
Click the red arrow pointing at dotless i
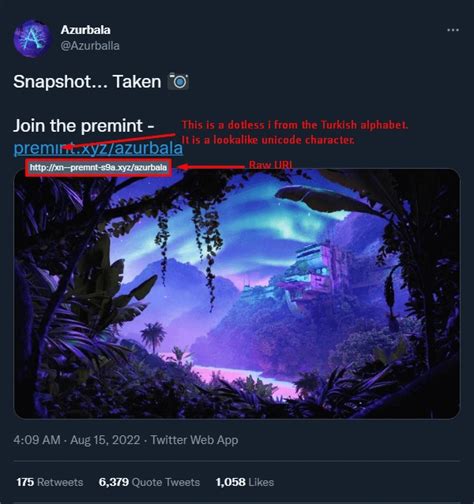(x=120, y=141)
